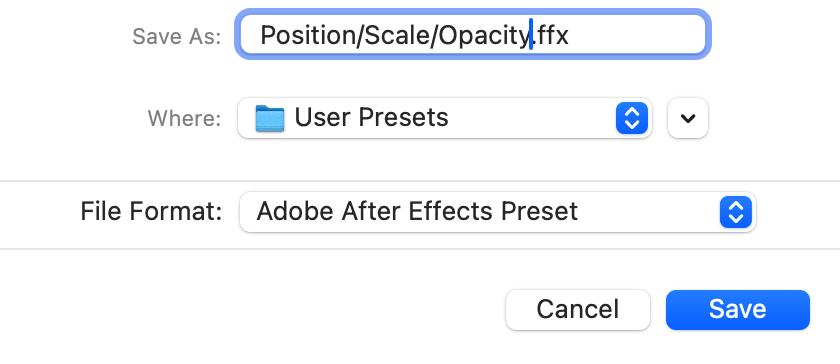Screen dimensions: 840x364
Task: Click the Cancel button
Action: 578,310
